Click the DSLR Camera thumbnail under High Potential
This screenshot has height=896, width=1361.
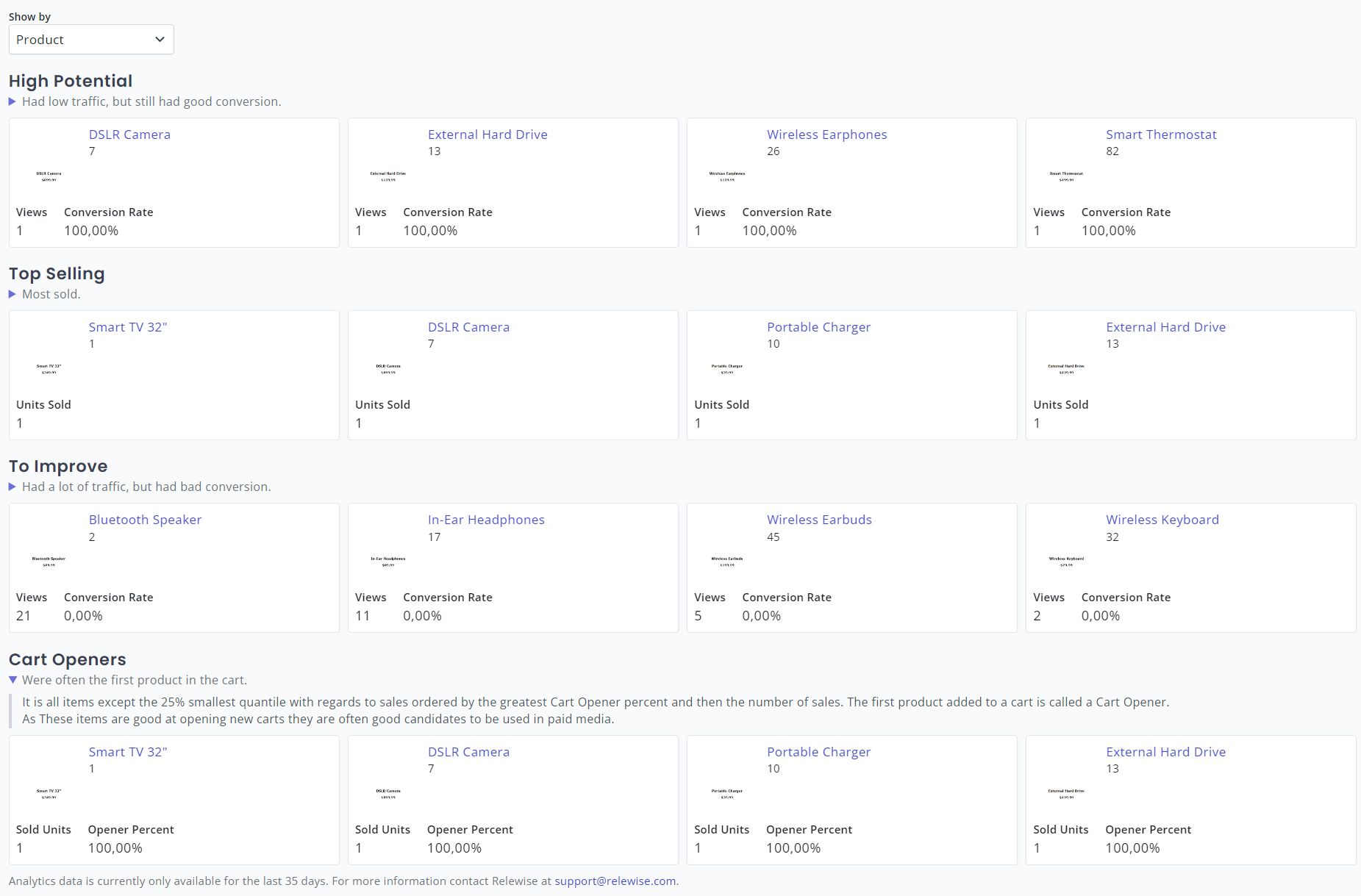click(48, 174)
